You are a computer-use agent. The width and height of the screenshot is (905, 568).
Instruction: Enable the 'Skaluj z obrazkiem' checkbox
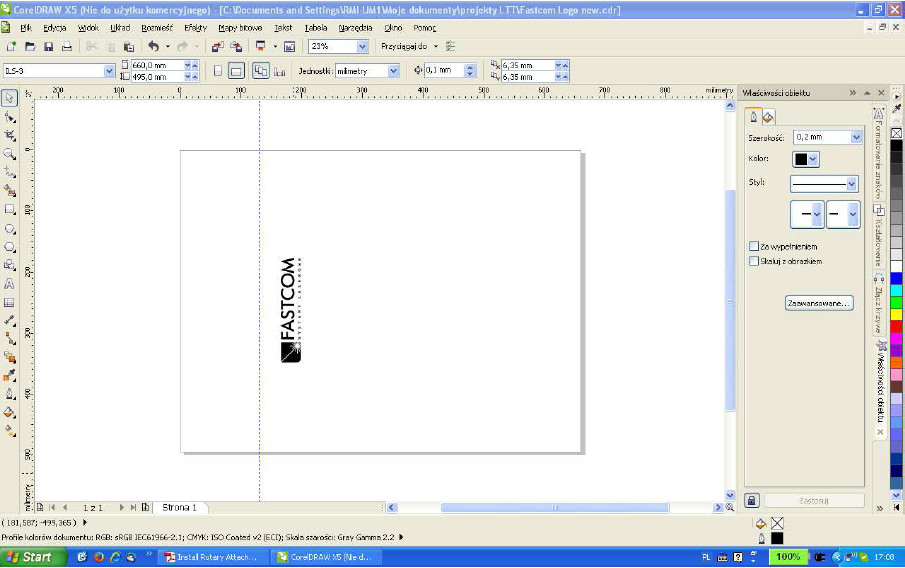(x=754, y=261)
